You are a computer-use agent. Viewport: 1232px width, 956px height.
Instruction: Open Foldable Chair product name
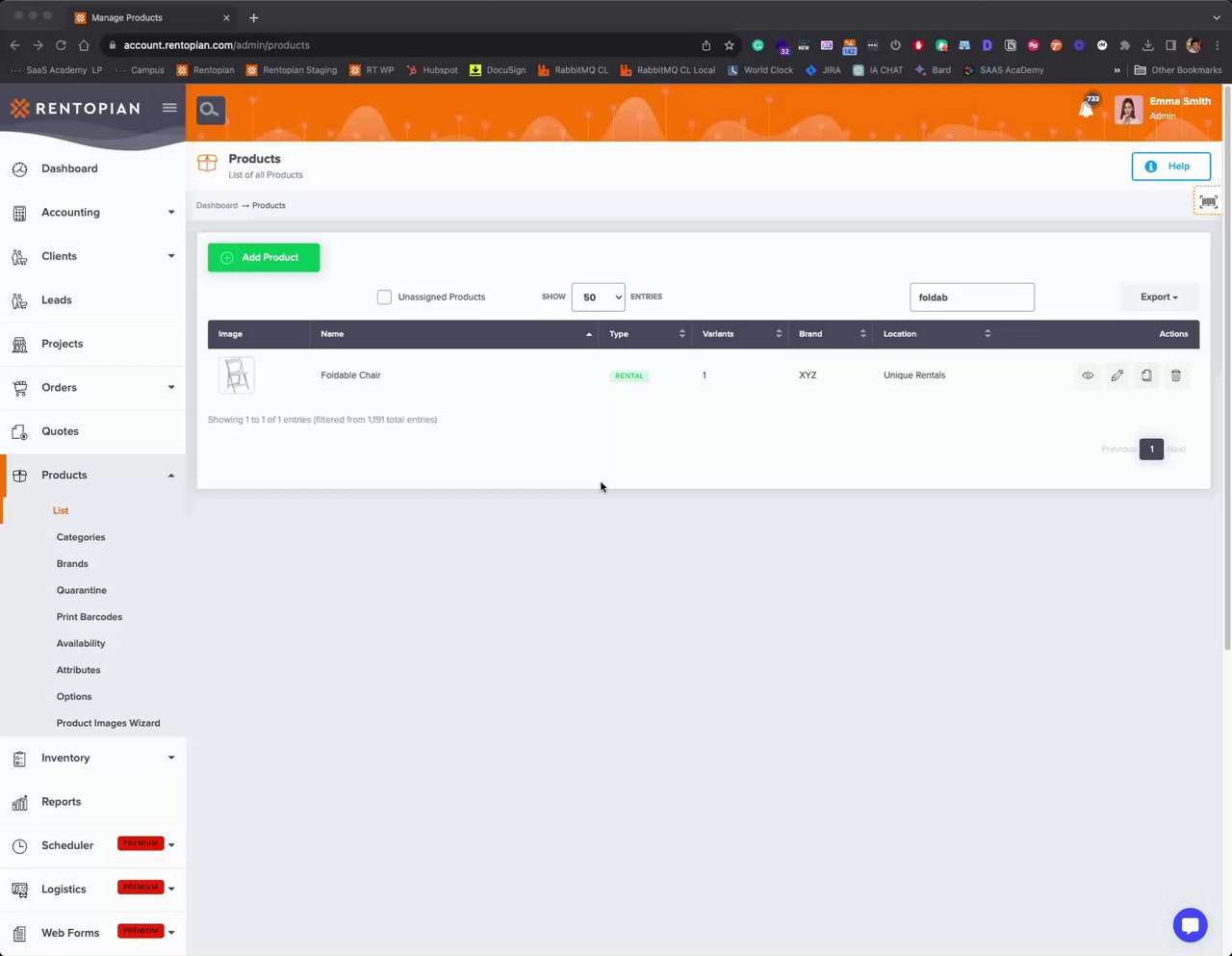pos(350,375)
